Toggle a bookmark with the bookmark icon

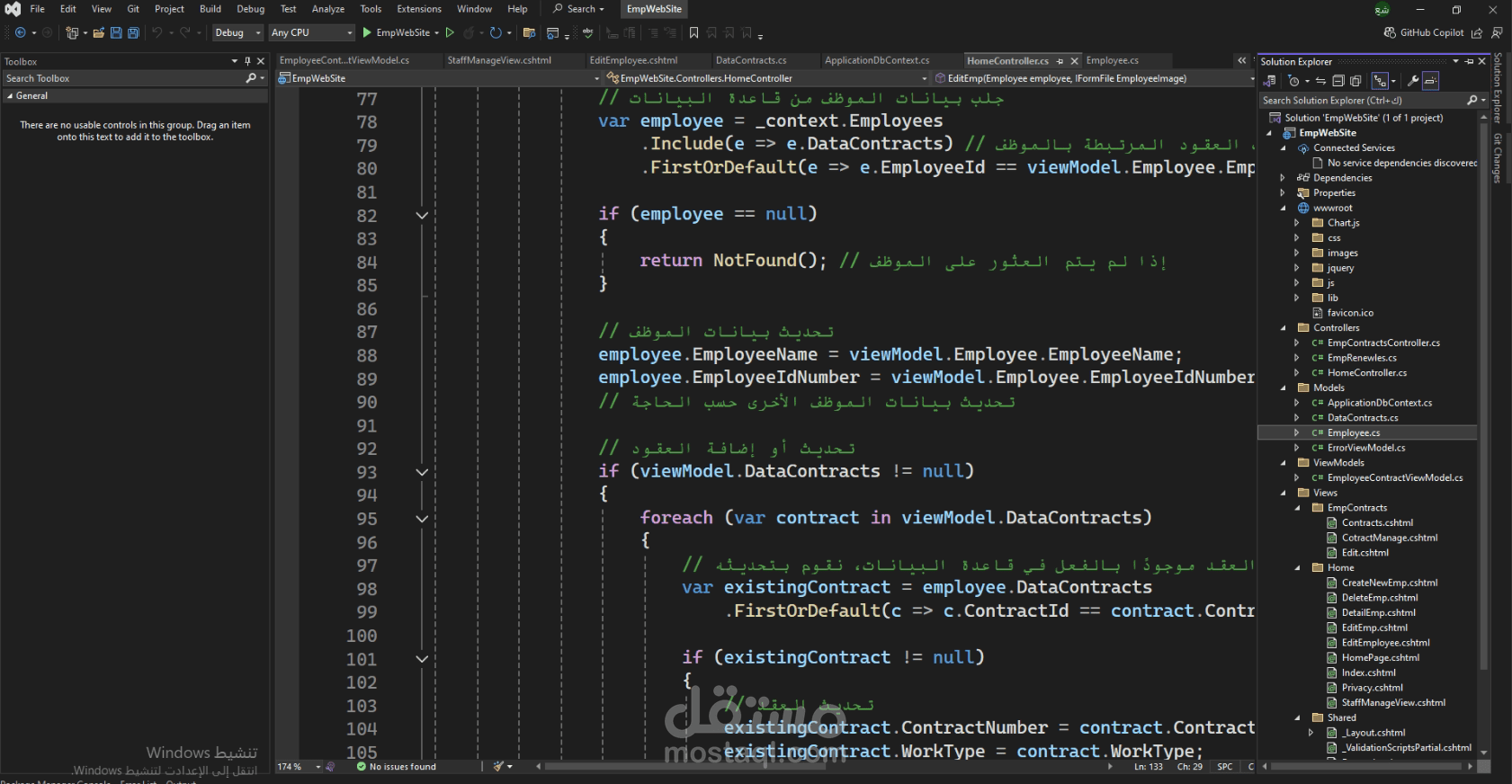pos(693,32)
